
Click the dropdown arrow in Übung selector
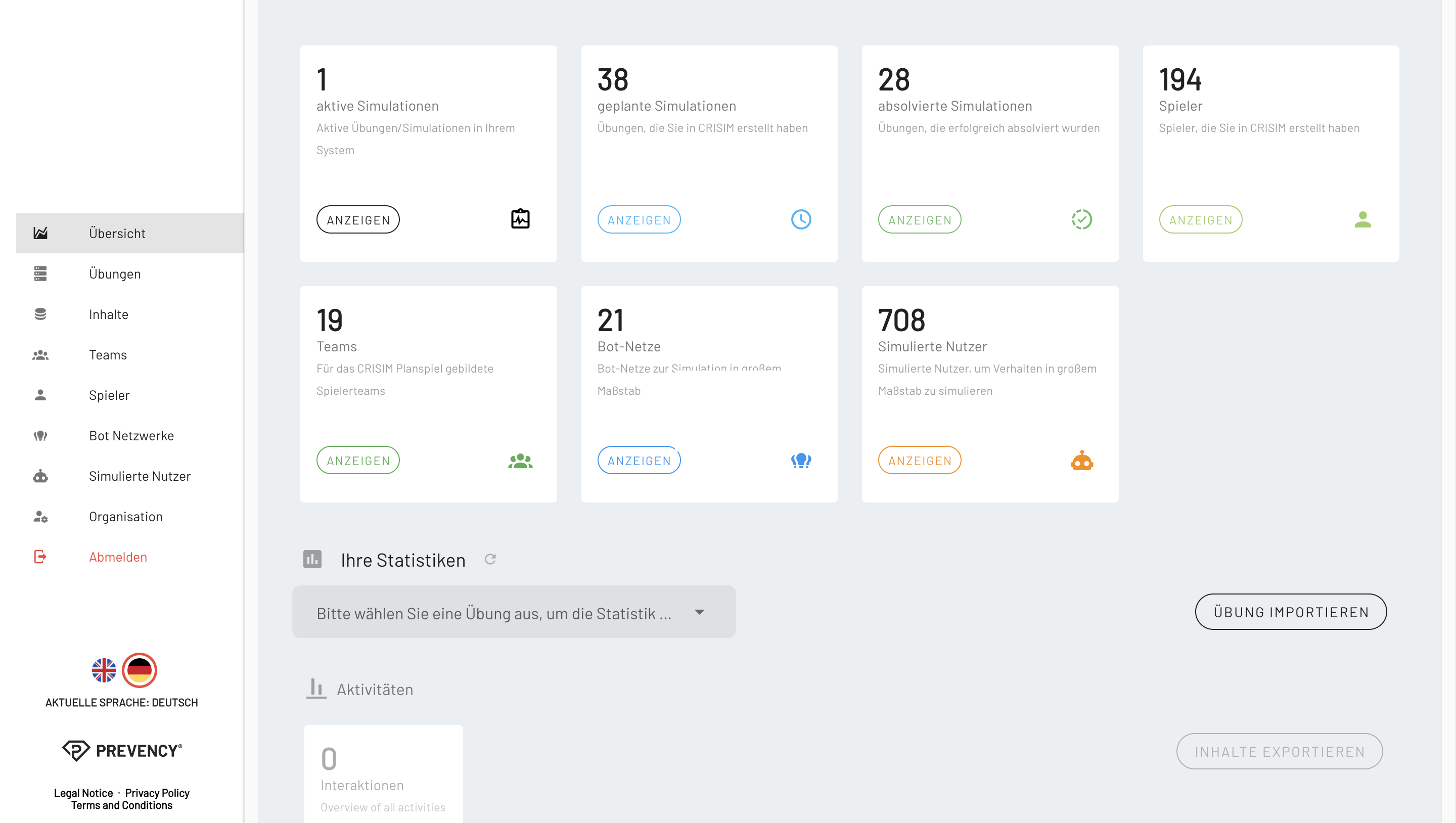coord(699,612)
